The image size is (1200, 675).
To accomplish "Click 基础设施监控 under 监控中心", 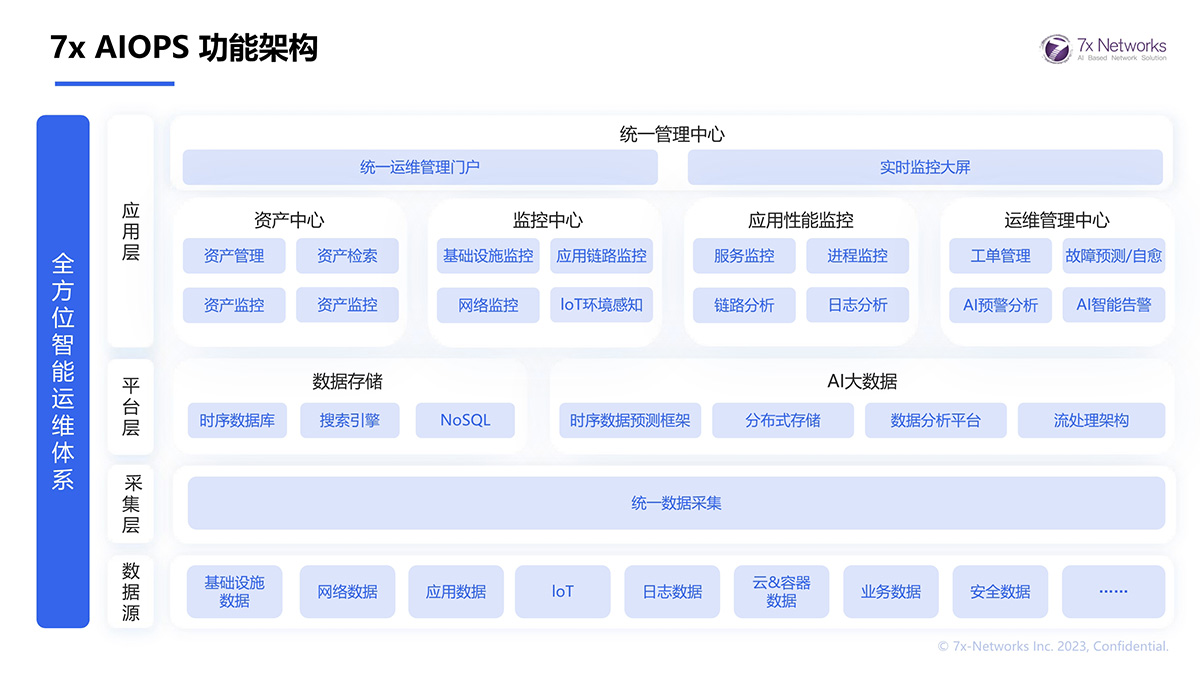I will [488, 256].
